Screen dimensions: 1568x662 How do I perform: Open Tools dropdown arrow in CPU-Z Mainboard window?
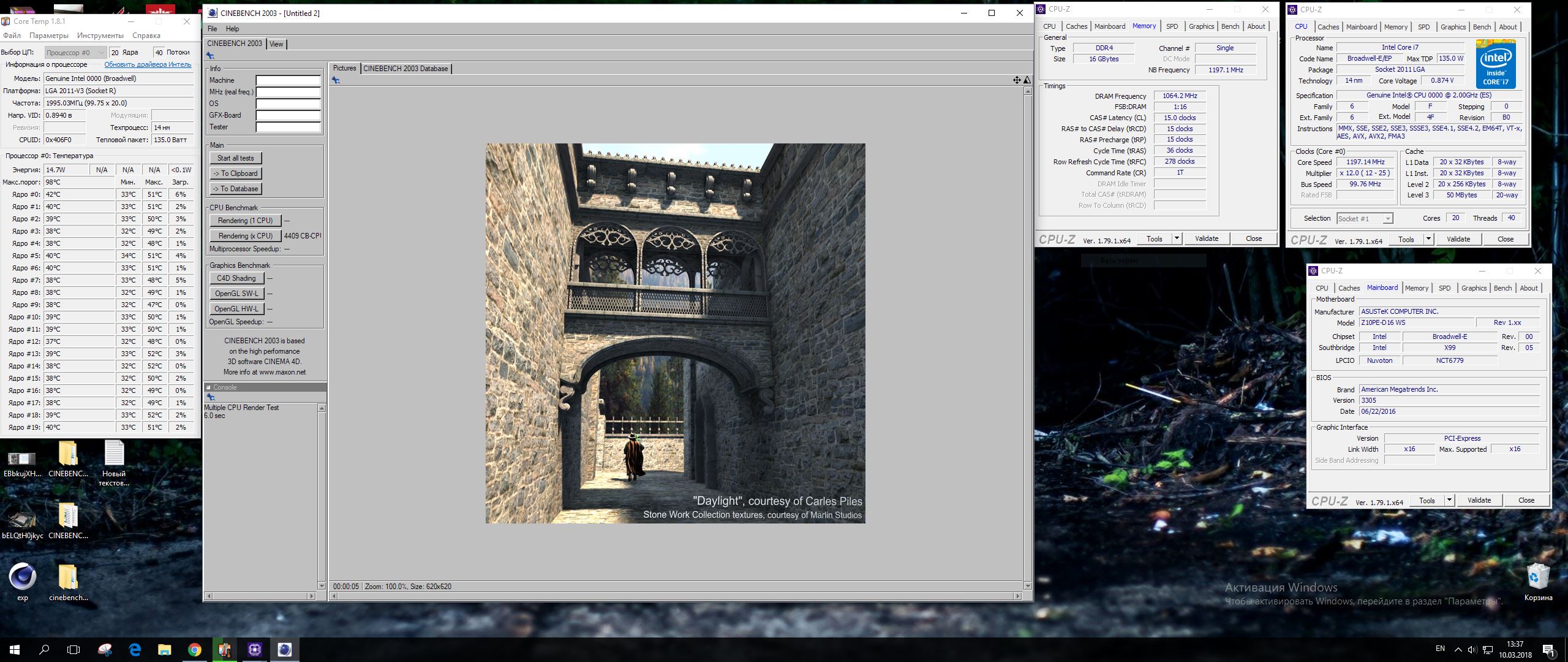[1449, 500]
